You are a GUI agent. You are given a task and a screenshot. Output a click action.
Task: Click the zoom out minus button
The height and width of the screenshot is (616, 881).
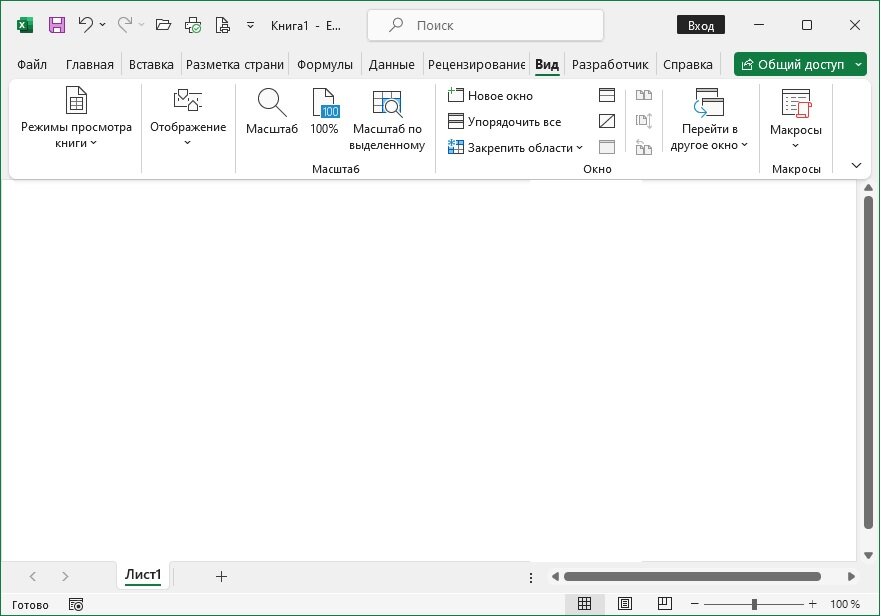pos(694,604)
